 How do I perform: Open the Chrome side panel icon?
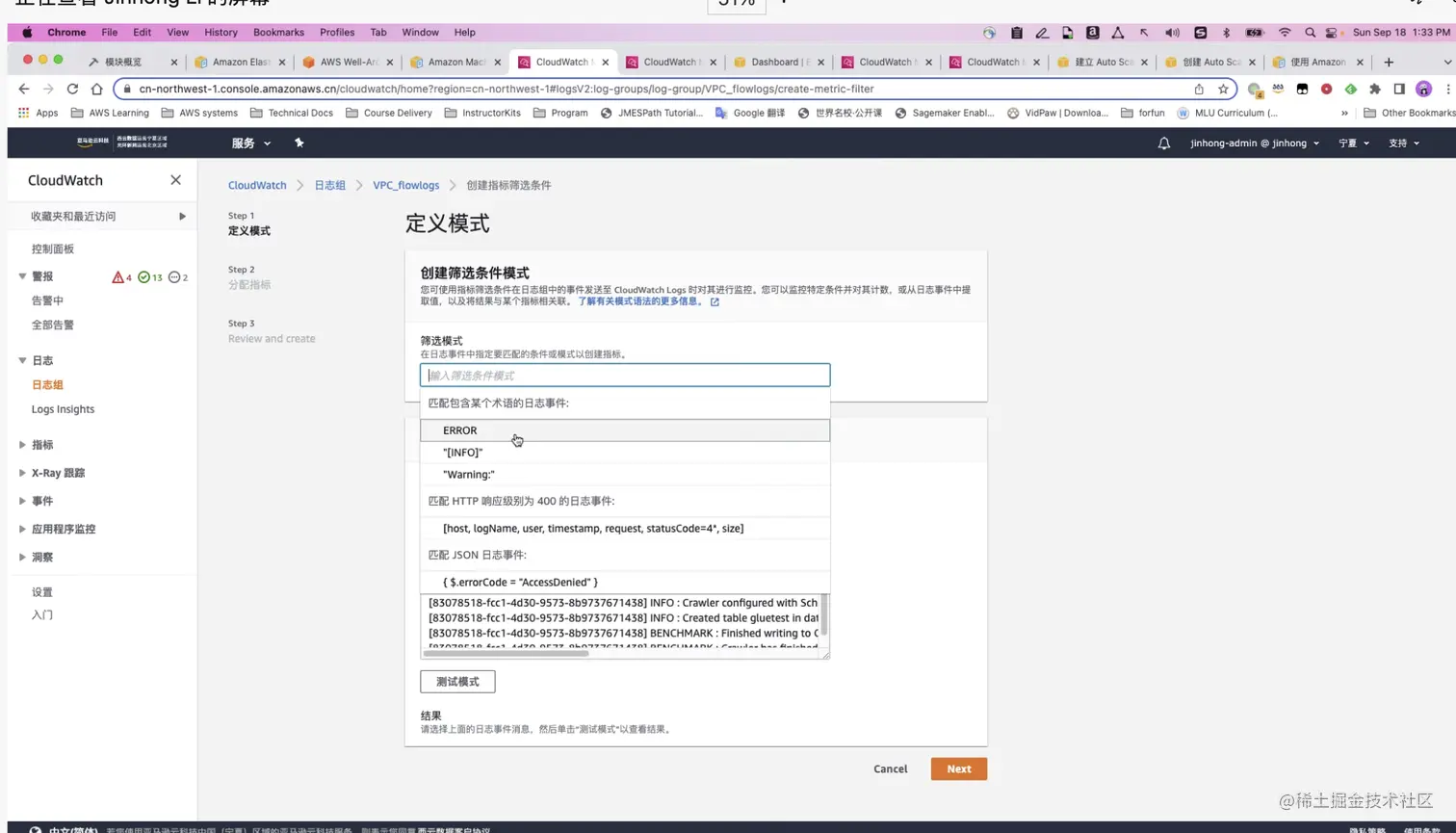tap(1399, 89)
